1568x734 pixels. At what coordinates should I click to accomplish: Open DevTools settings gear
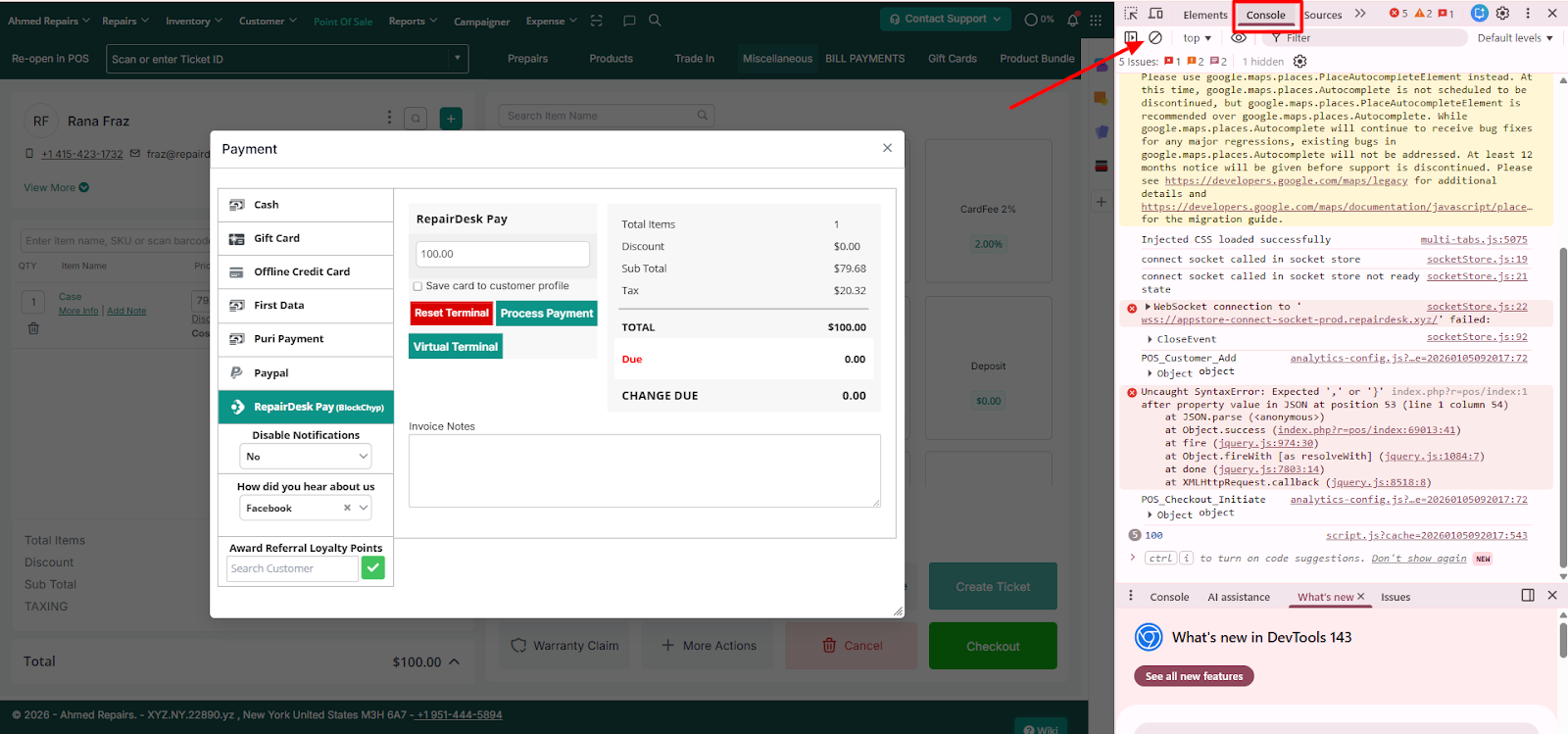point(1502,14)
